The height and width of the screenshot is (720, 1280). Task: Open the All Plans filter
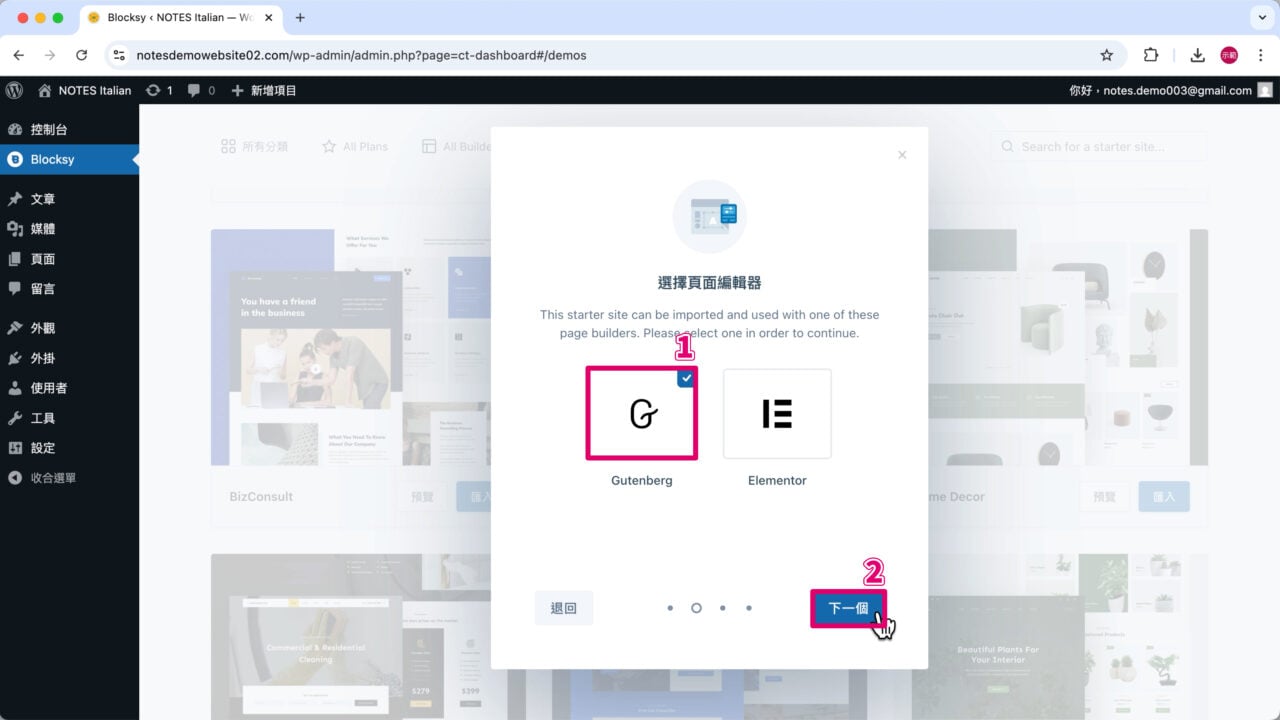click(355, 146)
